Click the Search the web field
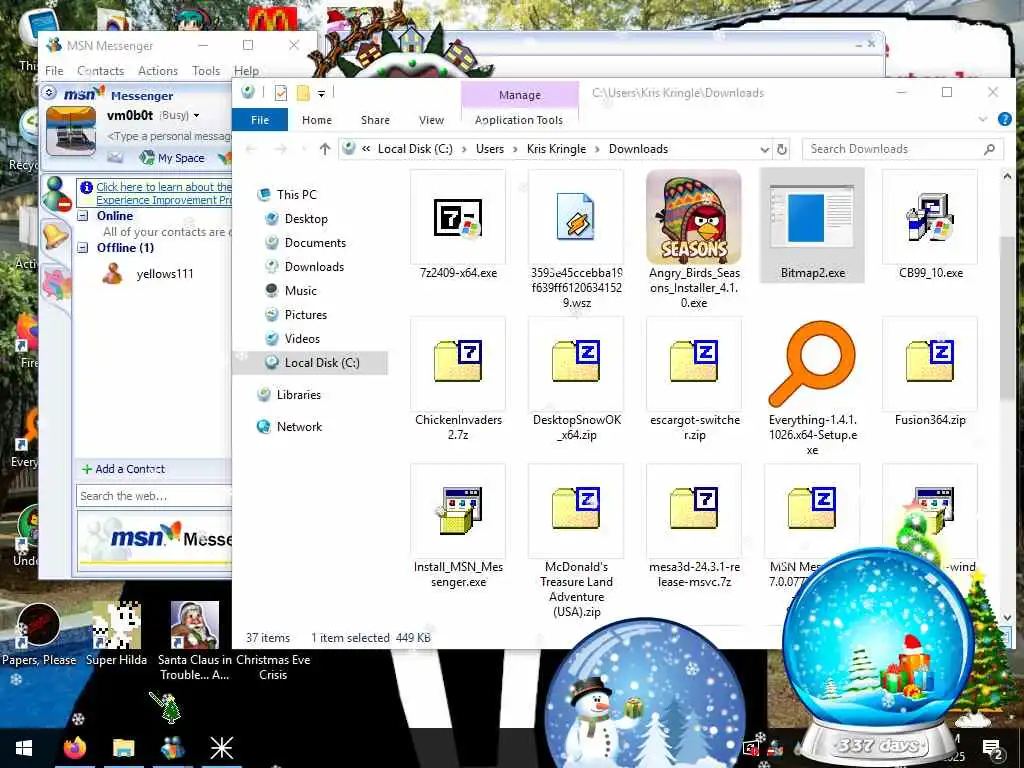Image resolution: width=1024 pixels, height=768 pixels. [154, 496]
